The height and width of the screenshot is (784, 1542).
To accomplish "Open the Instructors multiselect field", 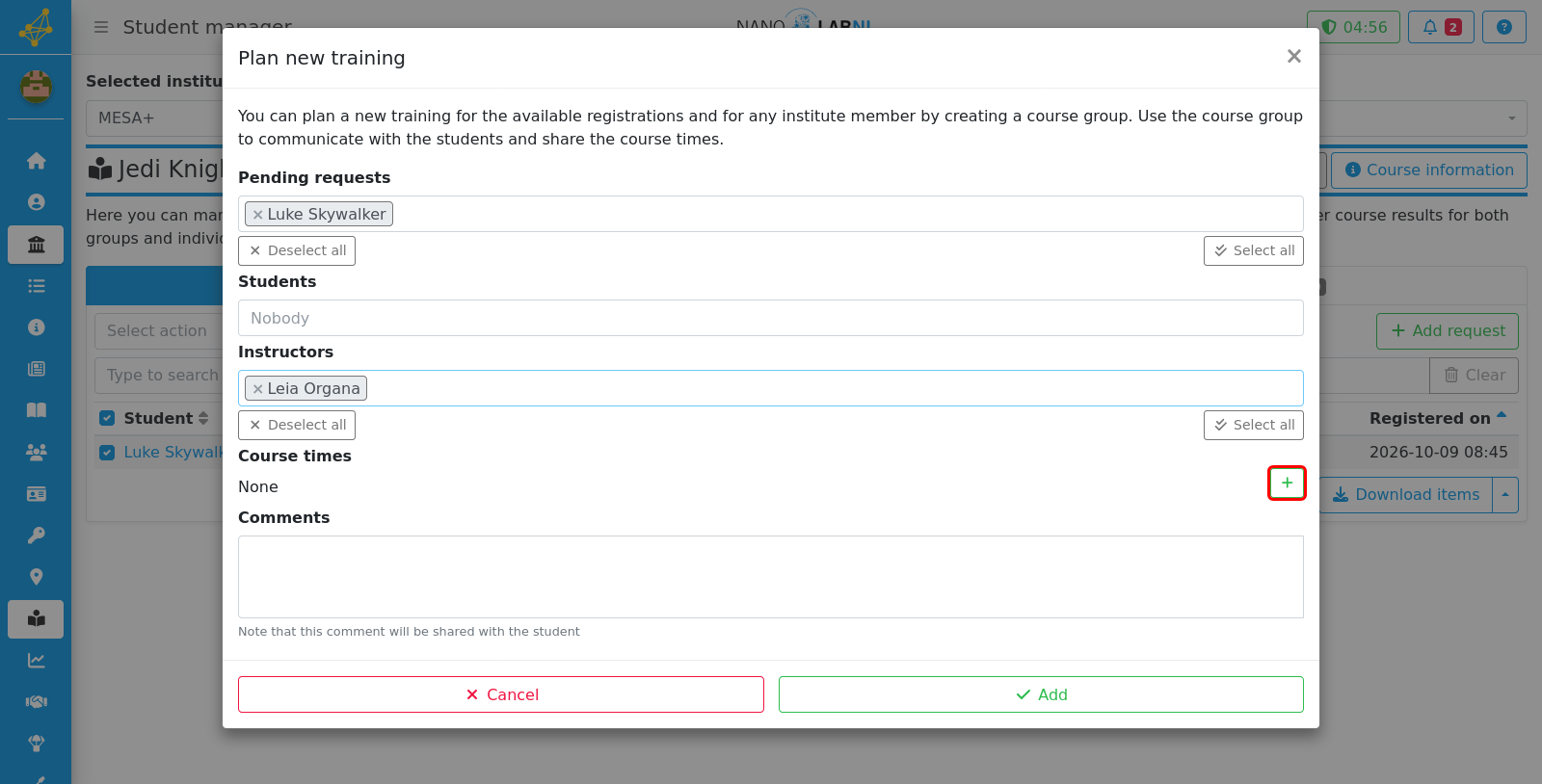I will click(771, 388).
